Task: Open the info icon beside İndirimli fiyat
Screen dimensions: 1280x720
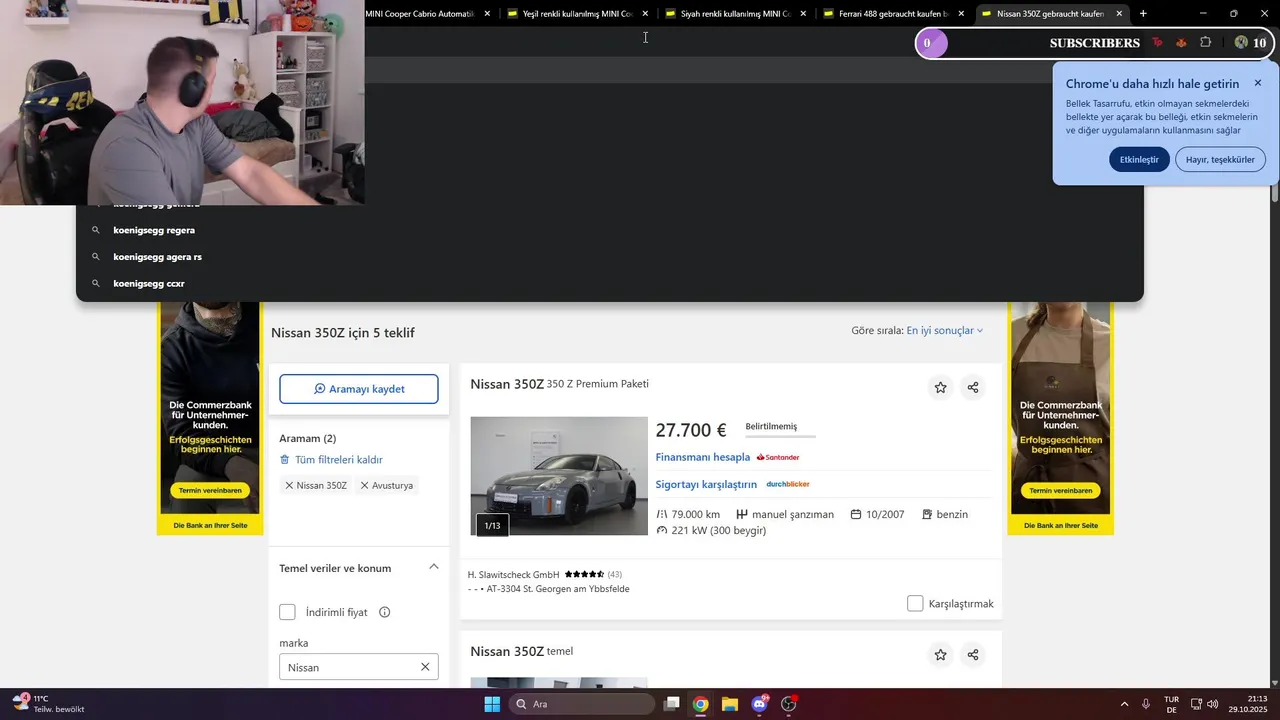Action: 385,612
